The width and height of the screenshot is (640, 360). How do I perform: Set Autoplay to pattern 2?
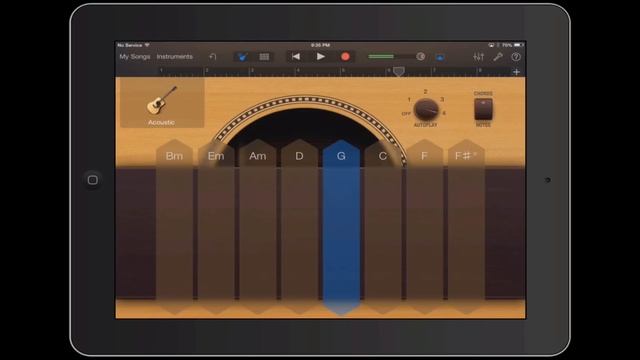point(425,92)
